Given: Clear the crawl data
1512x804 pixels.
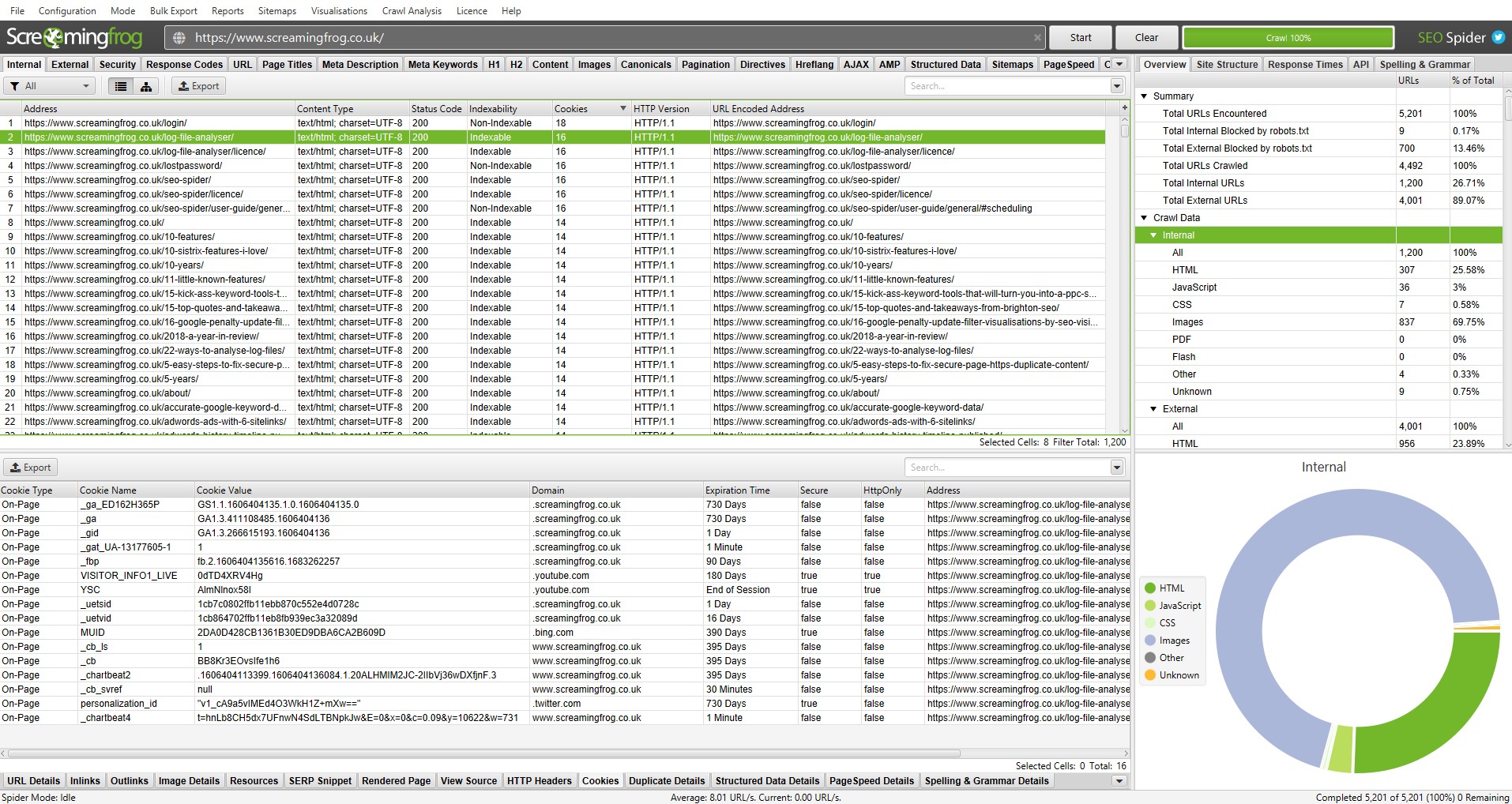Looking at the screenshot, I should pyautogui.click(x=1146, y=38).
